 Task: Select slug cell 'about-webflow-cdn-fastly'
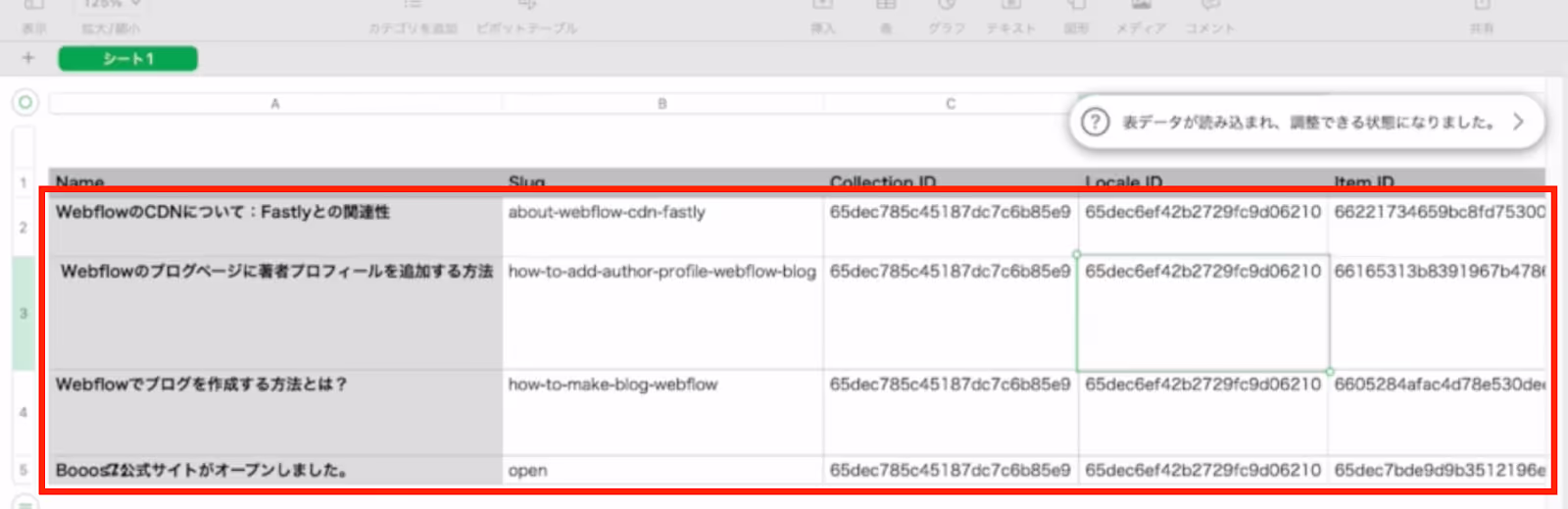pos(662,227)
